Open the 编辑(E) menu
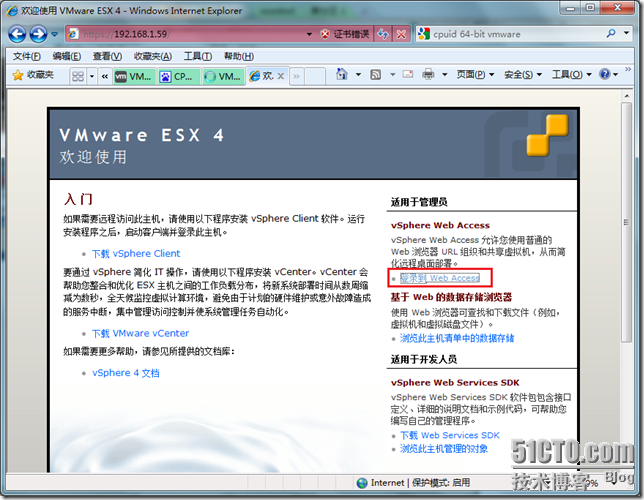The image size is (644, 500). coord(67,56)
